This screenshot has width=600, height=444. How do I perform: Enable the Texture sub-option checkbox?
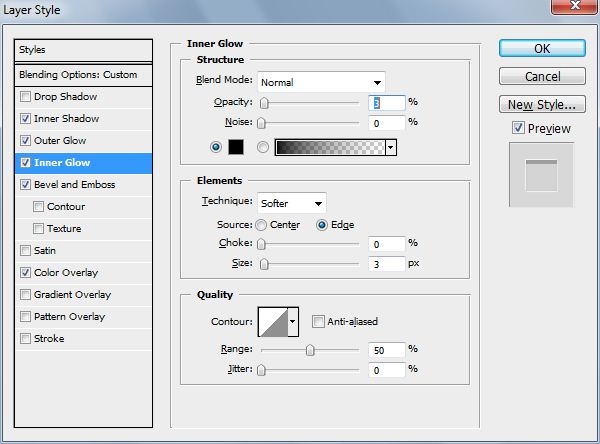(x=38, y=229)
